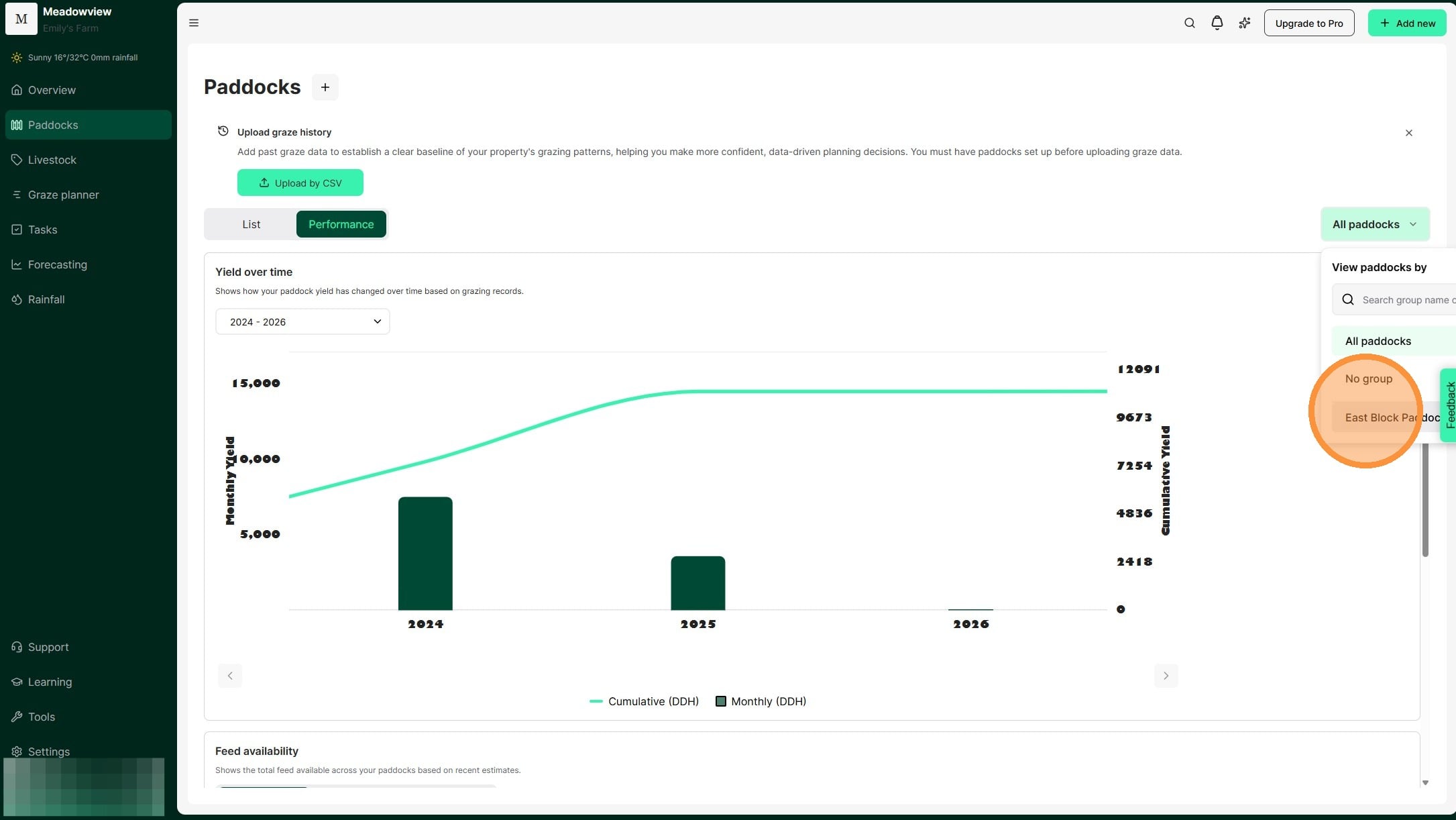Toggle Cumulative (DDH) legend series
The image size is (1456, 820).
point(644,701)
